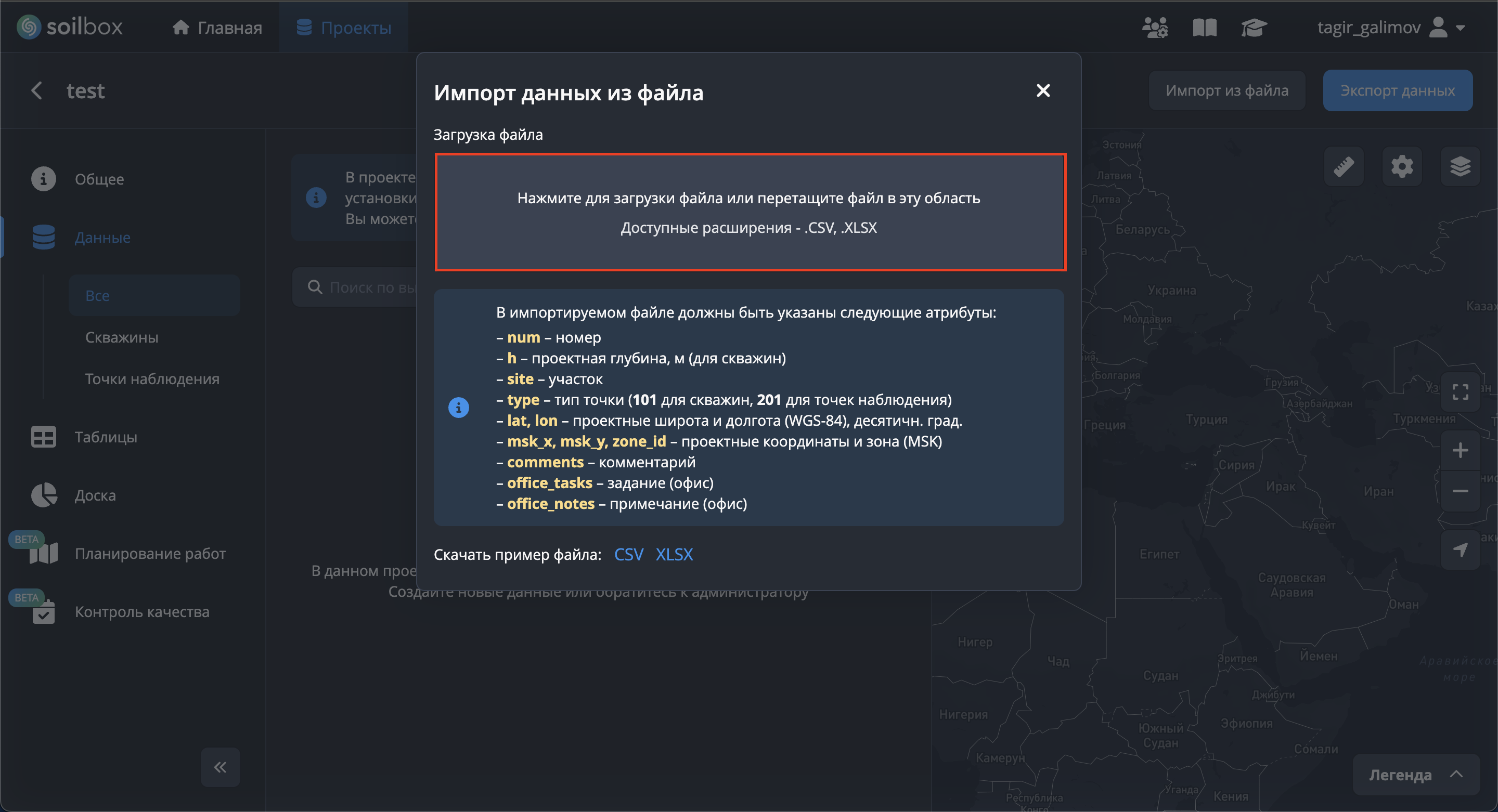Viewport: 1498px width, 812px height.
Task: Click the locate-me arrow on map
Action: point(1460,549)
